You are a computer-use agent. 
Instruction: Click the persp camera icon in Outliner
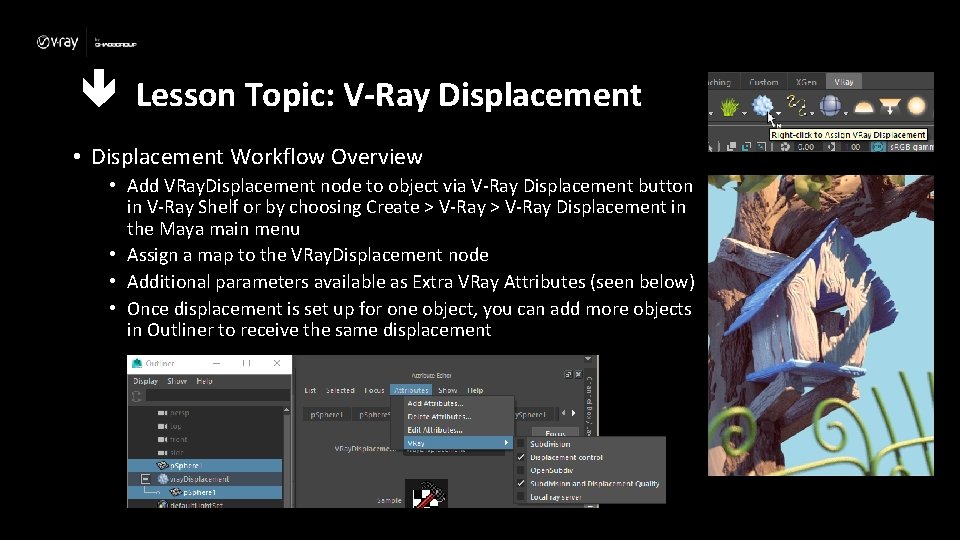click(x=162, y=413)
